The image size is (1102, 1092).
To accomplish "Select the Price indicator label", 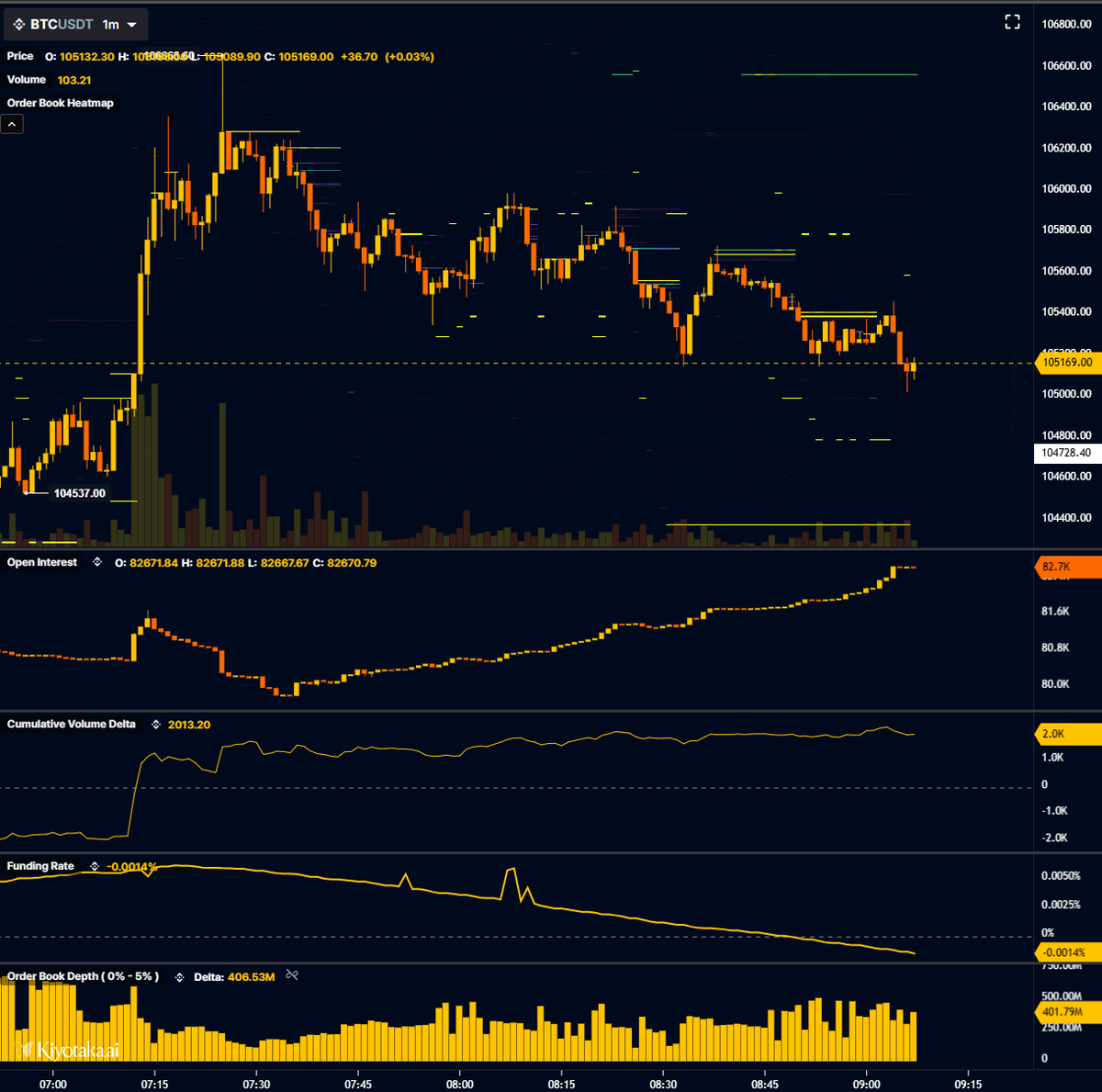I will click(x=20, y=56).
